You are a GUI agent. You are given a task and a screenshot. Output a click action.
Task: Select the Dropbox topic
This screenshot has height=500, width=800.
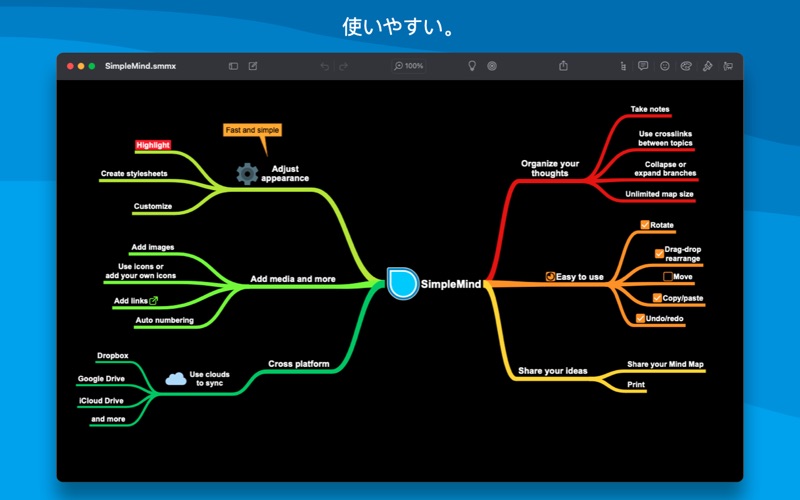[113, 356]
